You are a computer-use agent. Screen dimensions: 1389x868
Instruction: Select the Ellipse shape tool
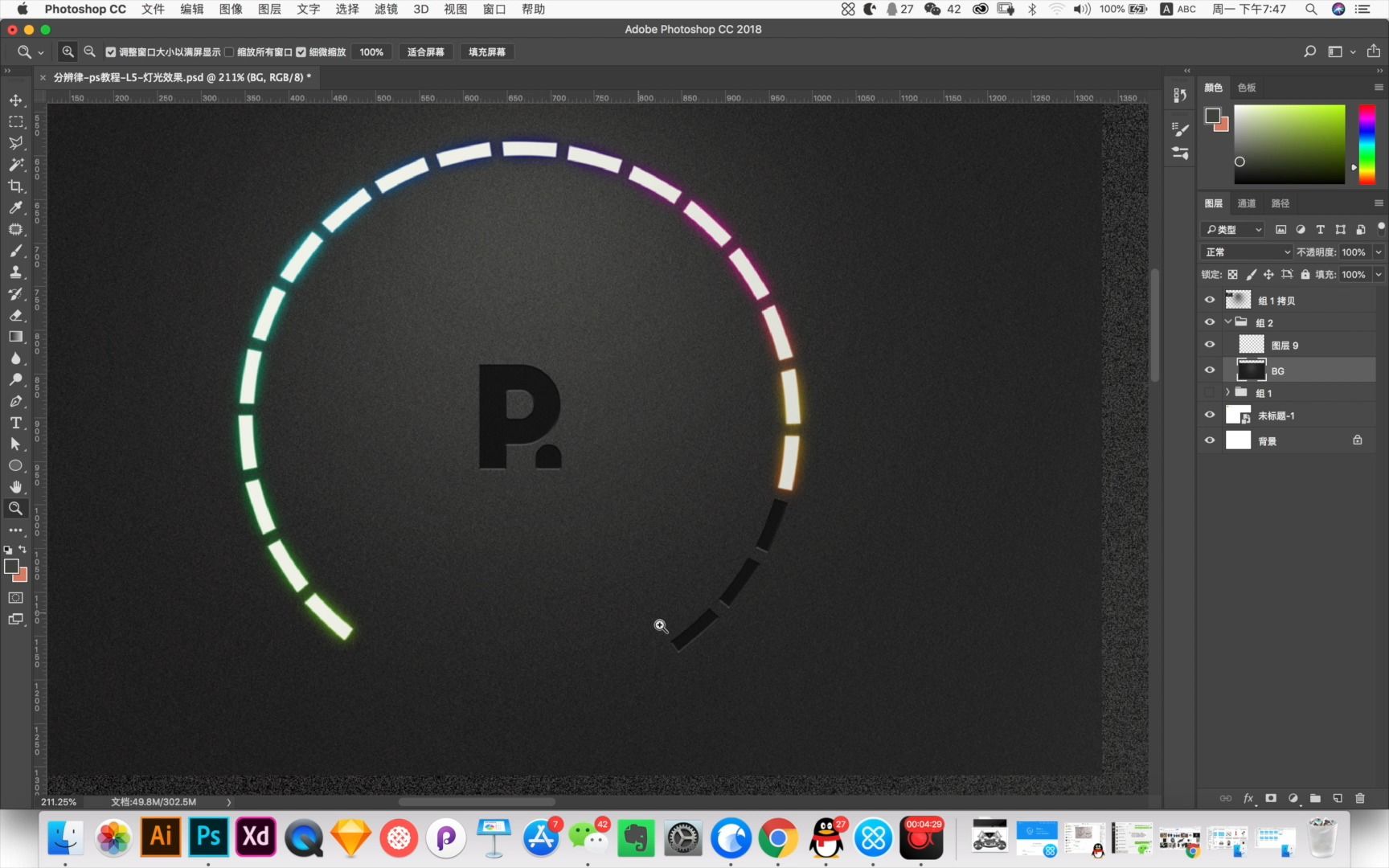(15, 465)
